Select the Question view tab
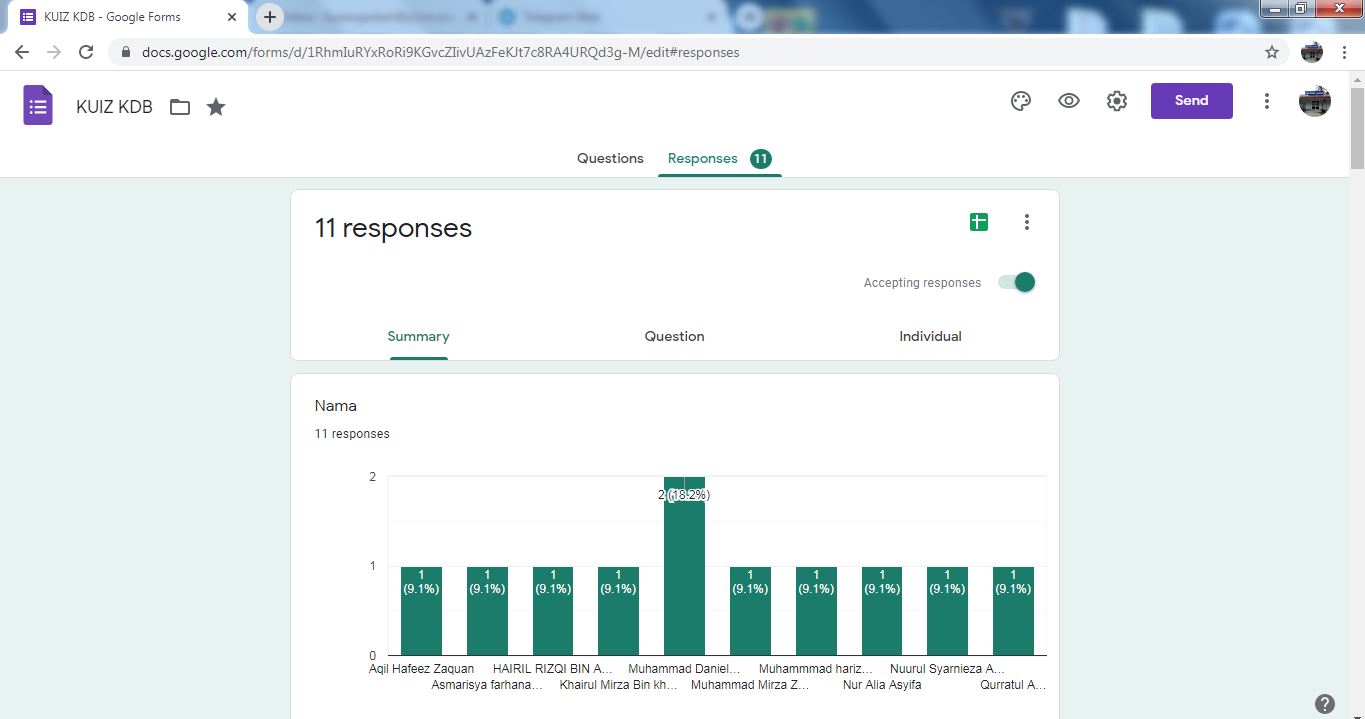This screenshot has width=1365, height=719. (674, 337)
